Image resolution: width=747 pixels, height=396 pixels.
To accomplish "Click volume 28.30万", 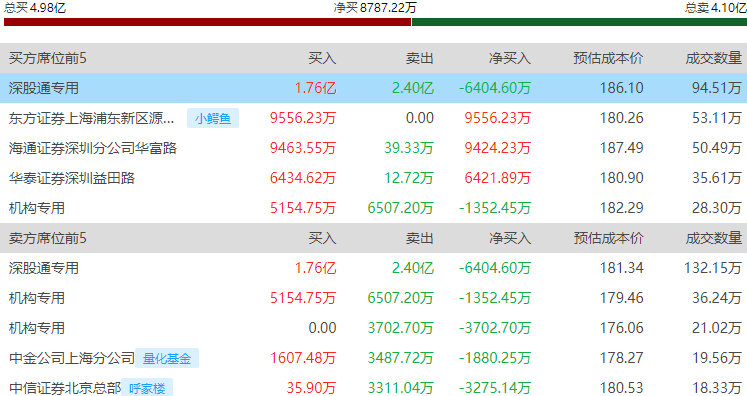I will click(717, 208).
